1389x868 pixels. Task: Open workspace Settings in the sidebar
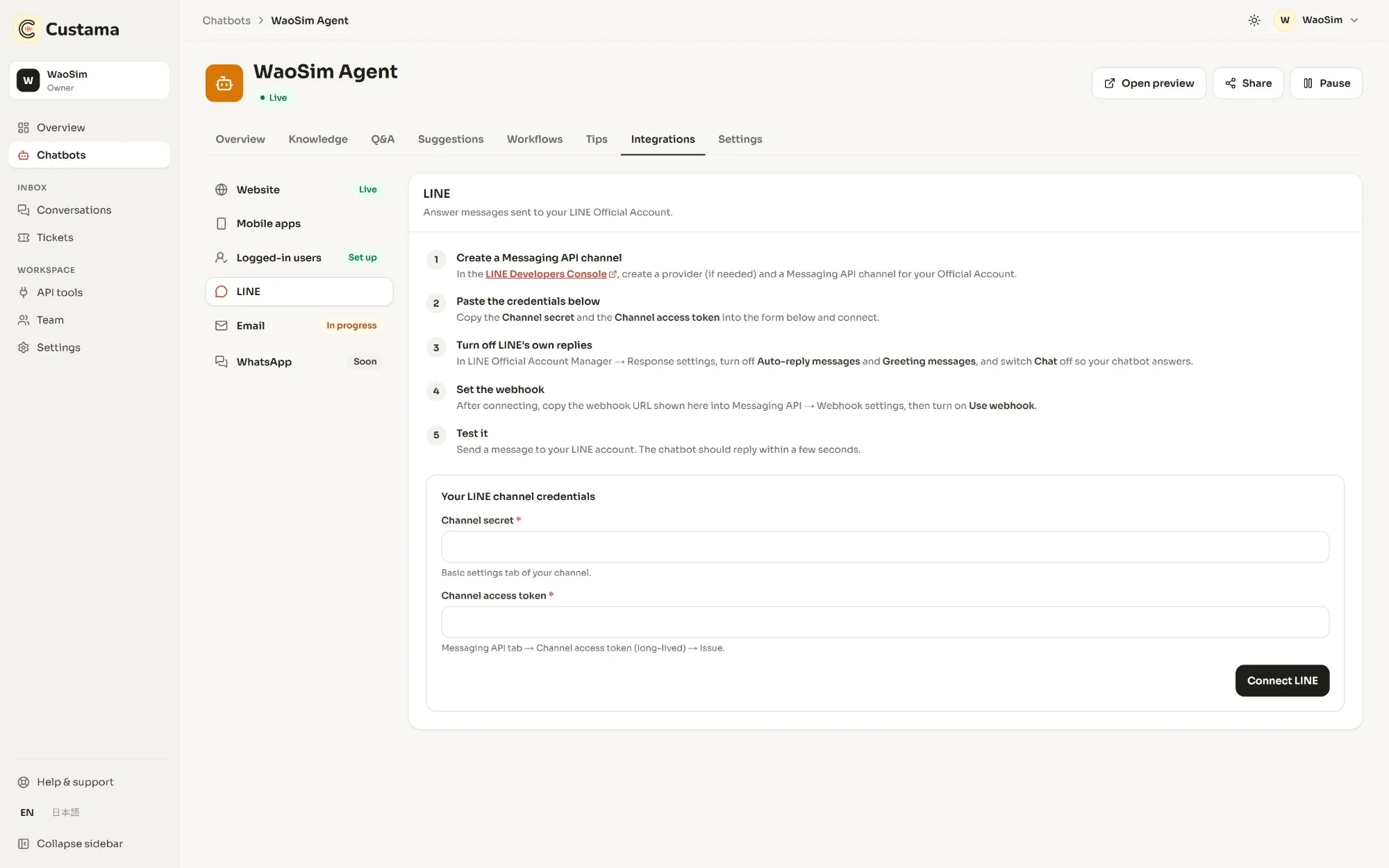coord(89,347)
